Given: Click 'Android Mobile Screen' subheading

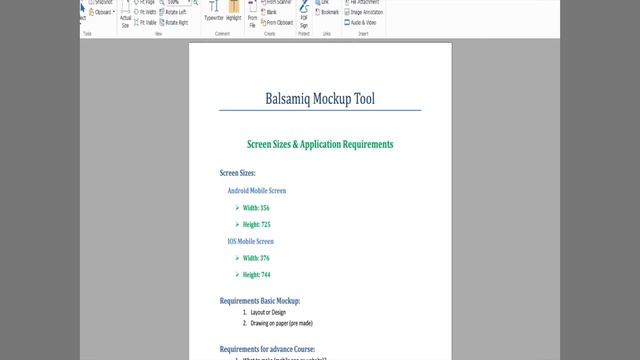Looking at the screenshot, I should pos(257,191).
